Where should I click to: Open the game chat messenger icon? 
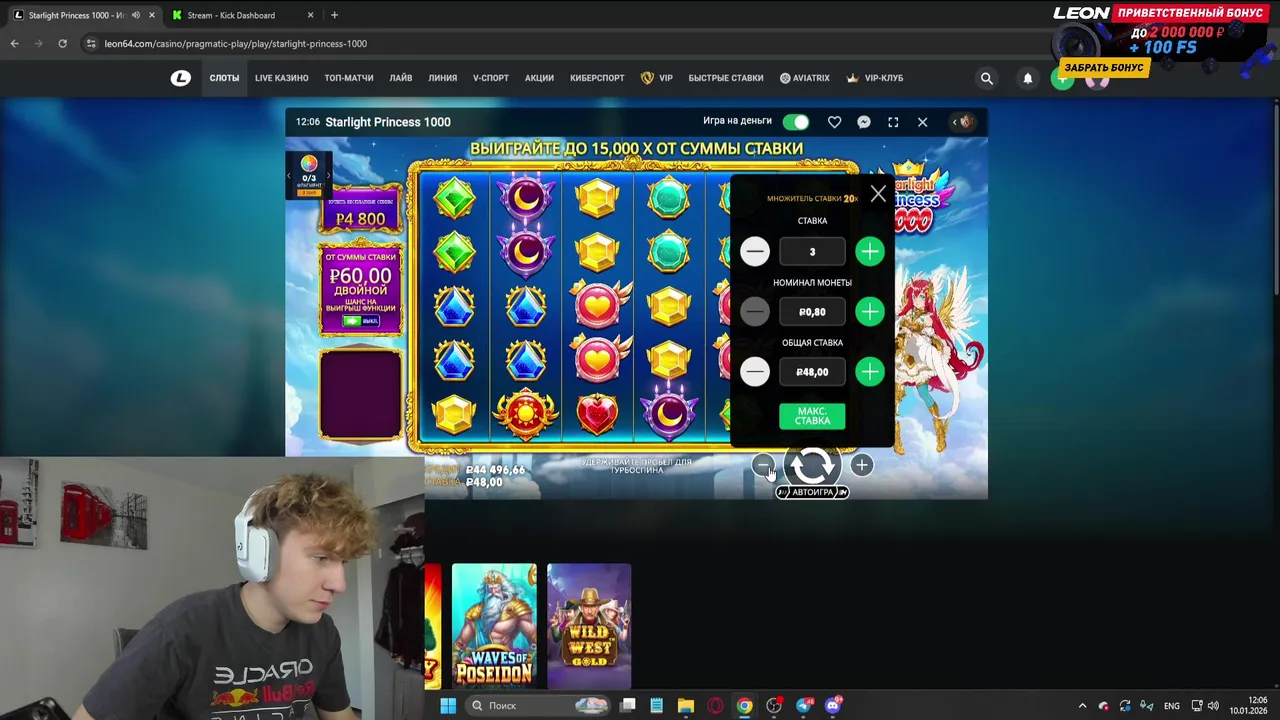[864, 122]
